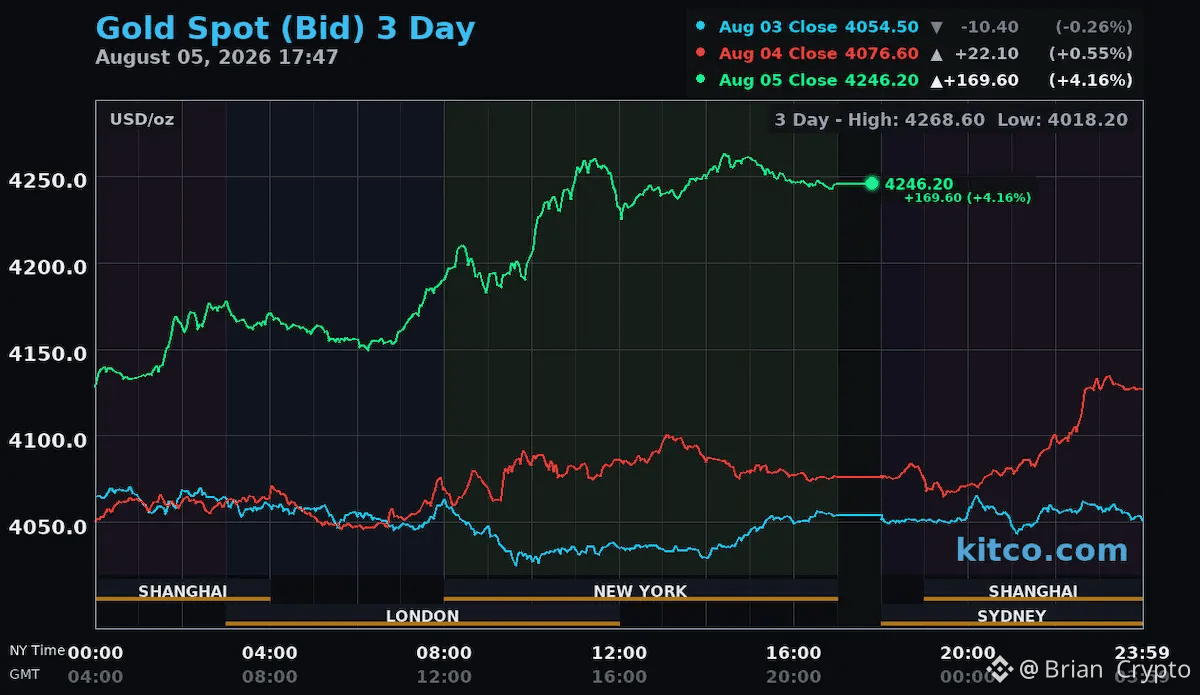Viewport: 1200px width, 695px height.
Task: Click the SHANGHAI session bar above SYDNEY
Action: point(1033,591)
